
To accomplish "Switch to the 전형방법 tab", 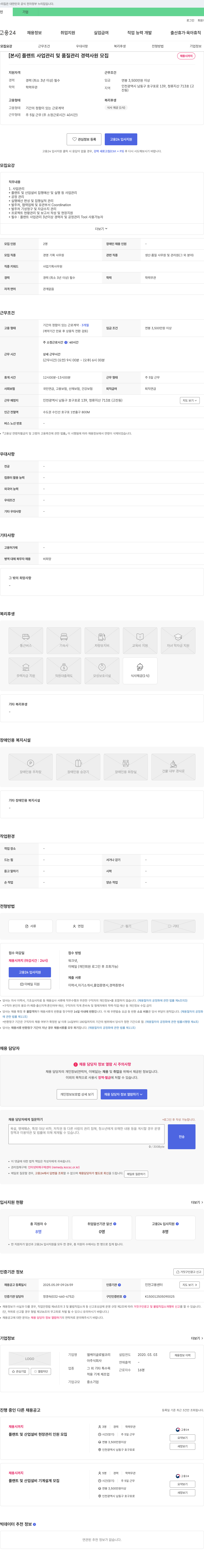I will 158,46.
